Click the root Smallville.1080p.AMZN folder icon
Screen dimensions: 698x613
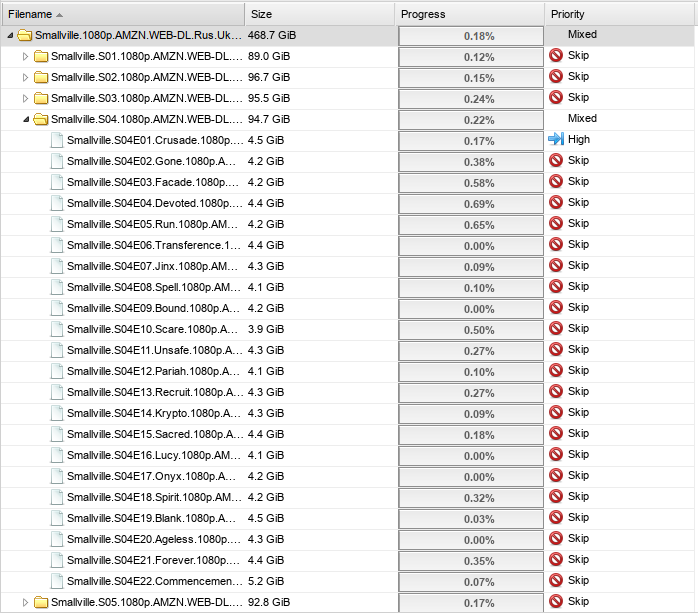25,35
